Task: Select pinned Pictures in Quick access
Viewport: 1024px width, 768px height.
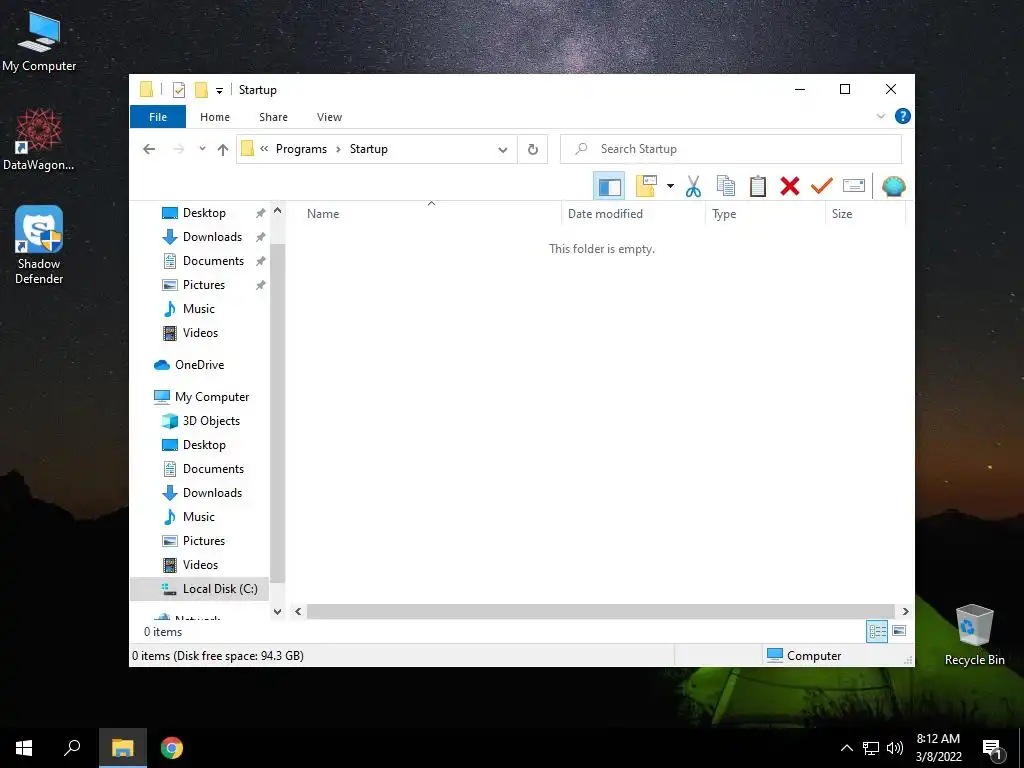Action: tap(204, 285)
